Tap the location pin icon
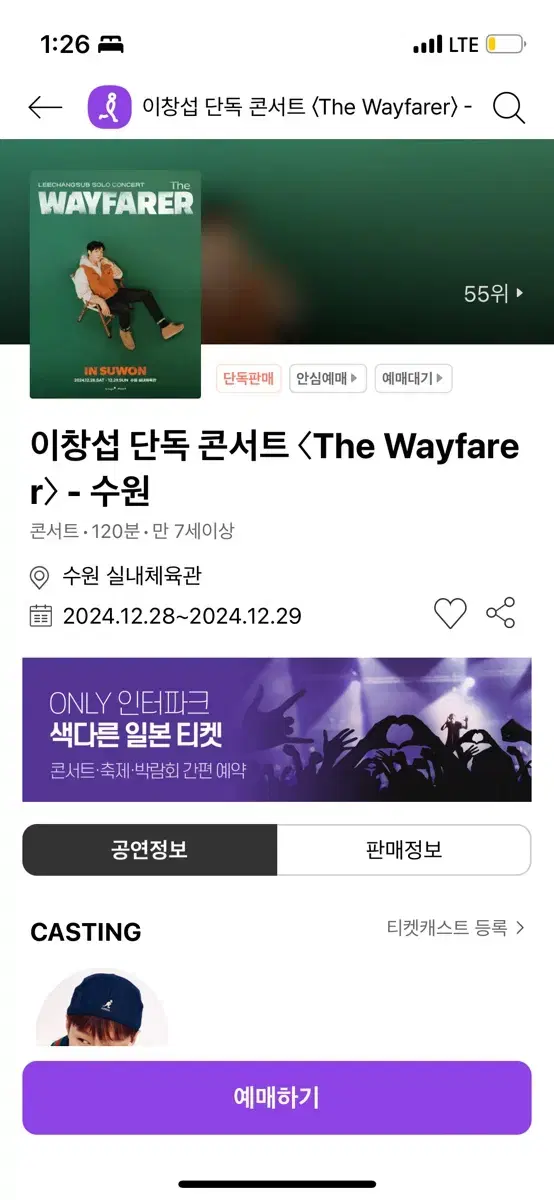The image size is (554, 1200). coord(40,577)
